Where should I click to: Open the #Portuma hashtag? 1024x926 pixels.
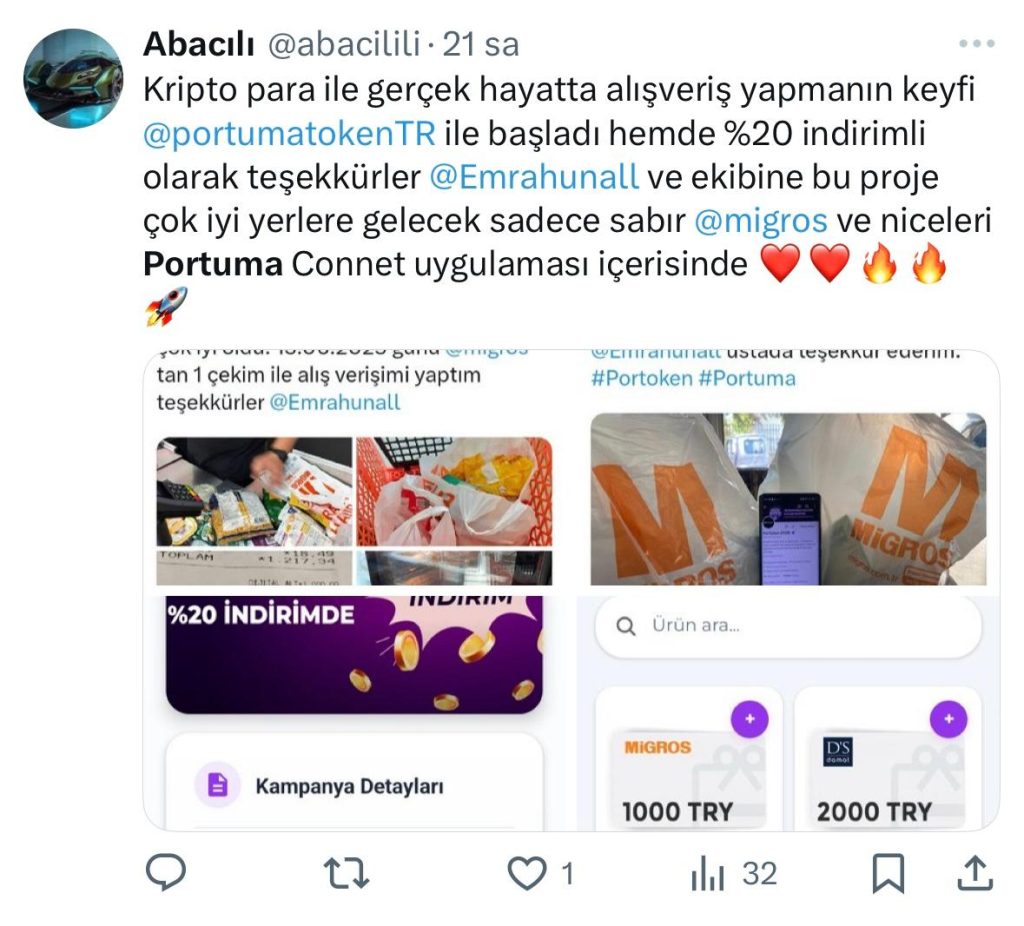pyautogui.click(x=747, y=379)
